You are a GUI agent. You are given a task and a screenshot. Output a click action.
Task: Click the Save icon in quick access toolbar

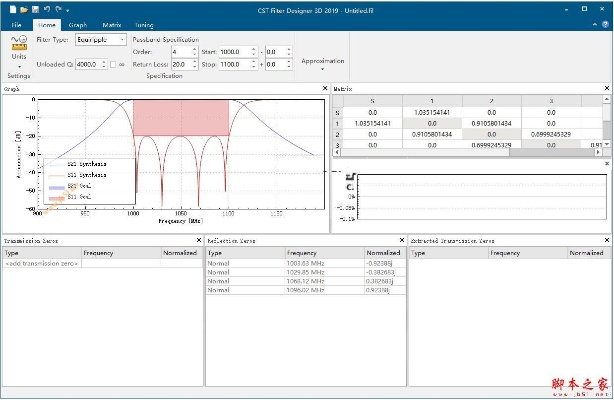33,8
